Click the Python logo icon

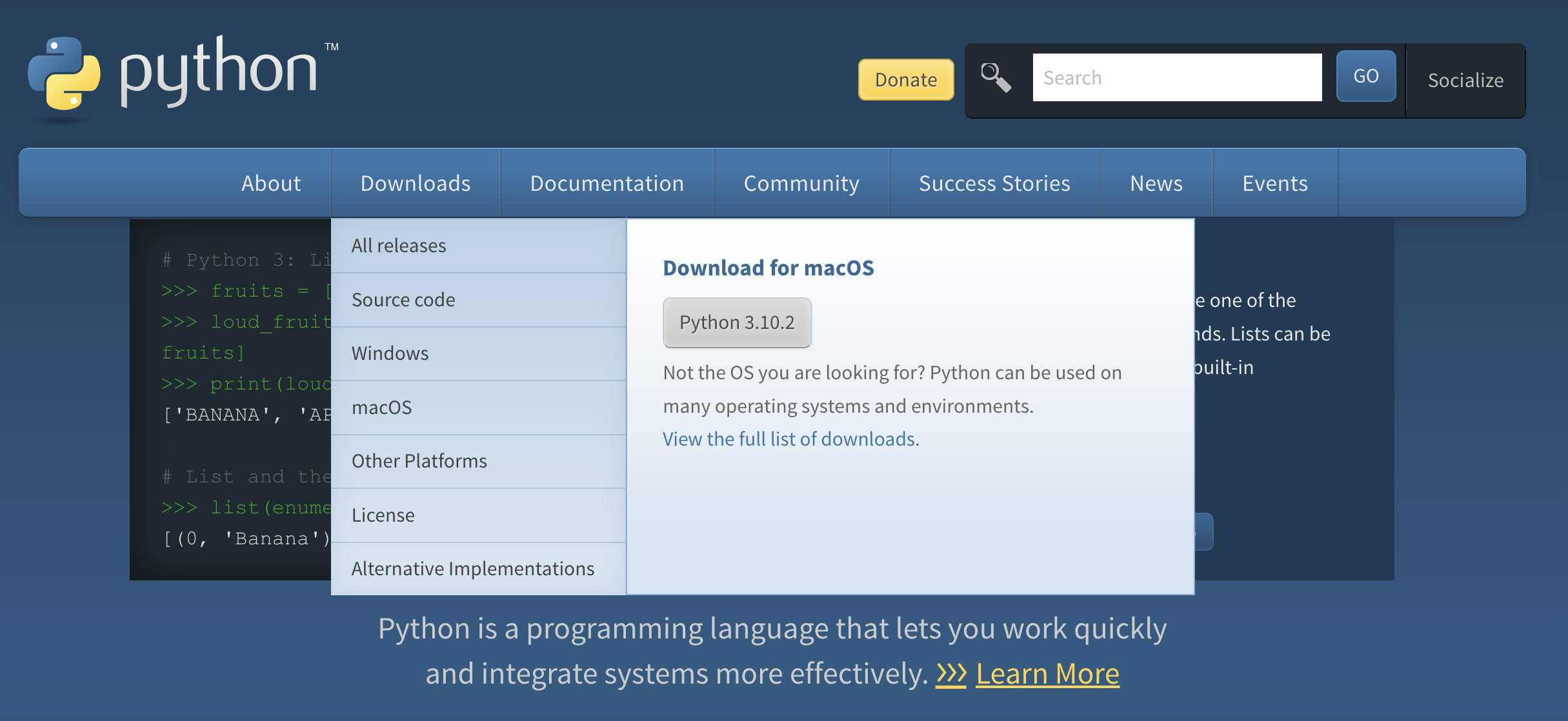click(64, 74)
